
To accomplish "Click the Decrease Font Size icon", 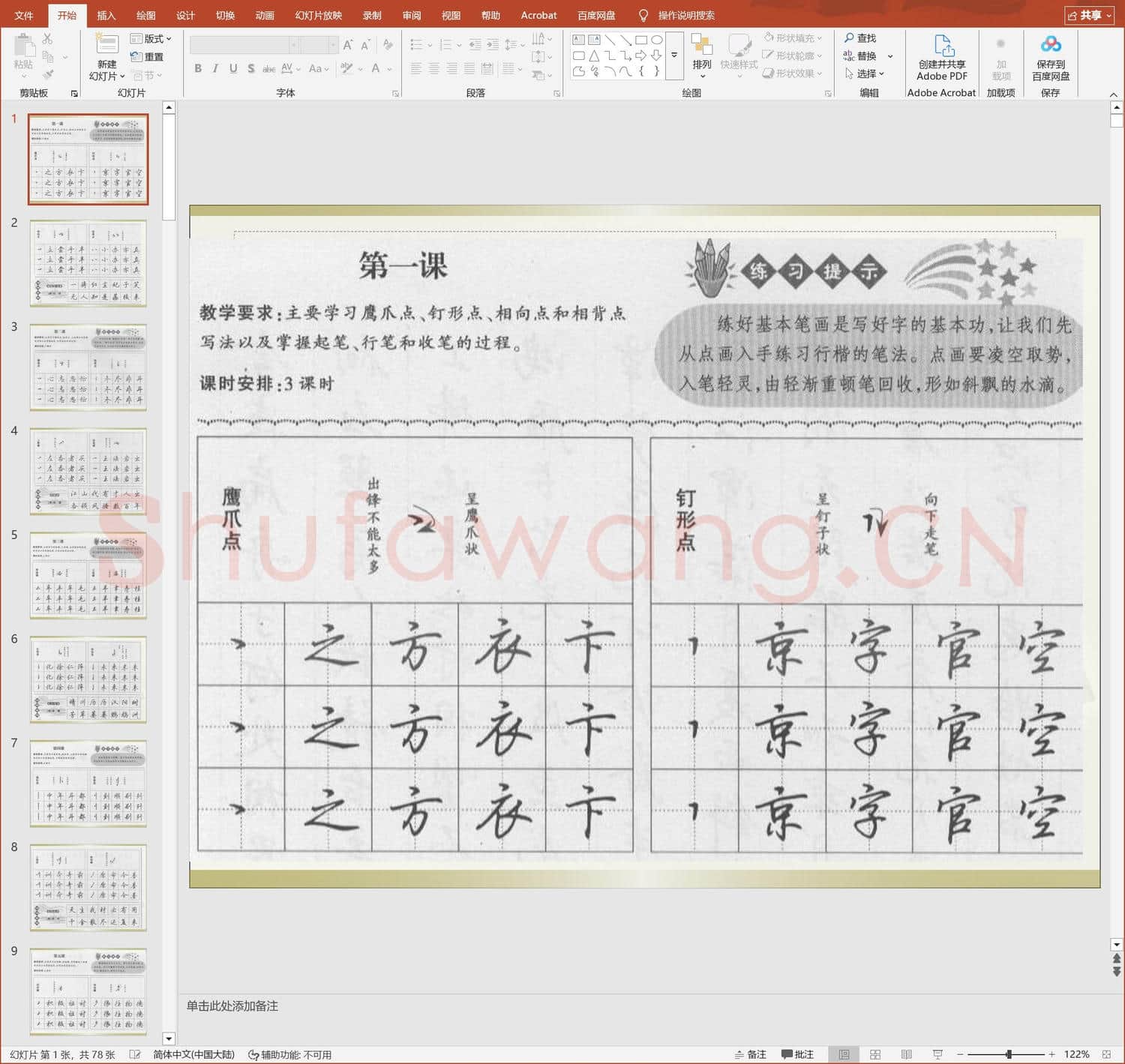I will pyautogui.click(x=365, y=45).
